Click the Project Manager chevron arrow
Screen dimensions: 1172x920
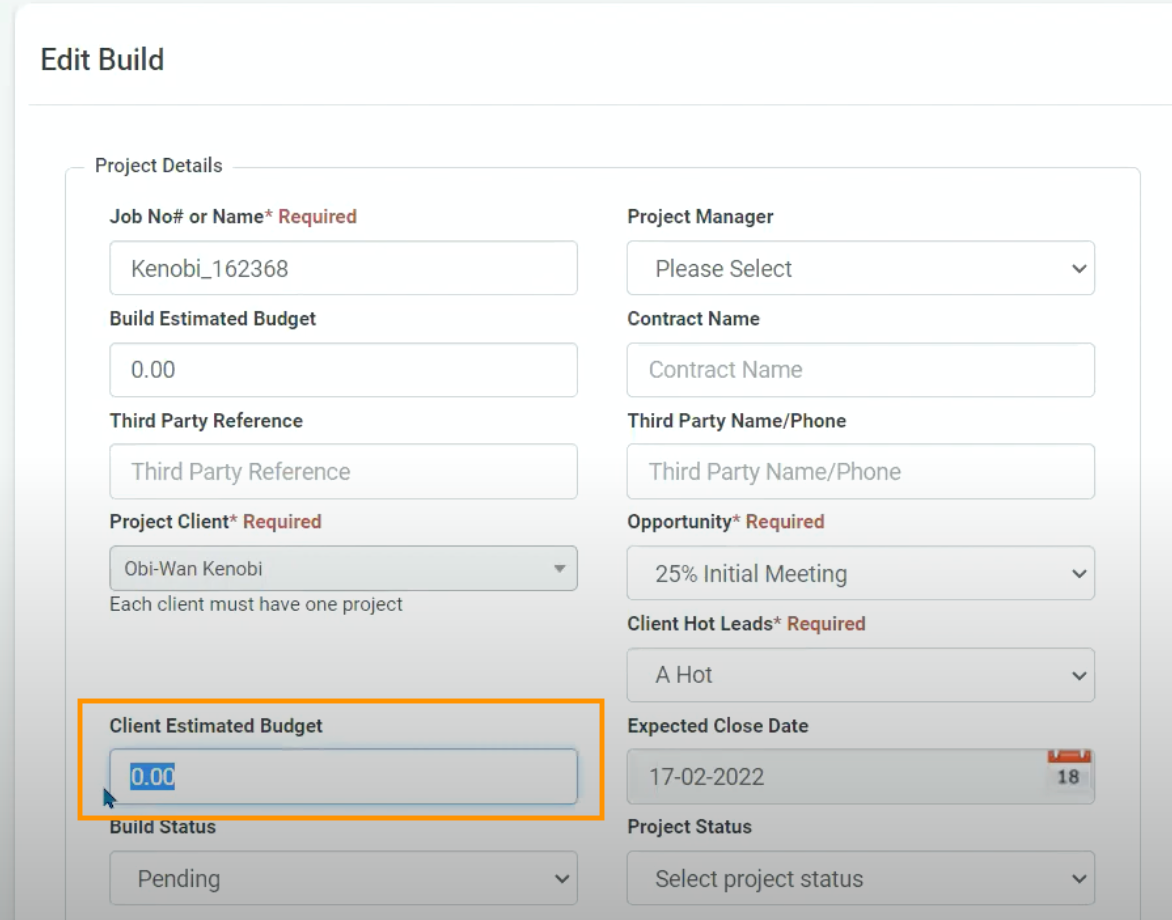point(1079,268)
